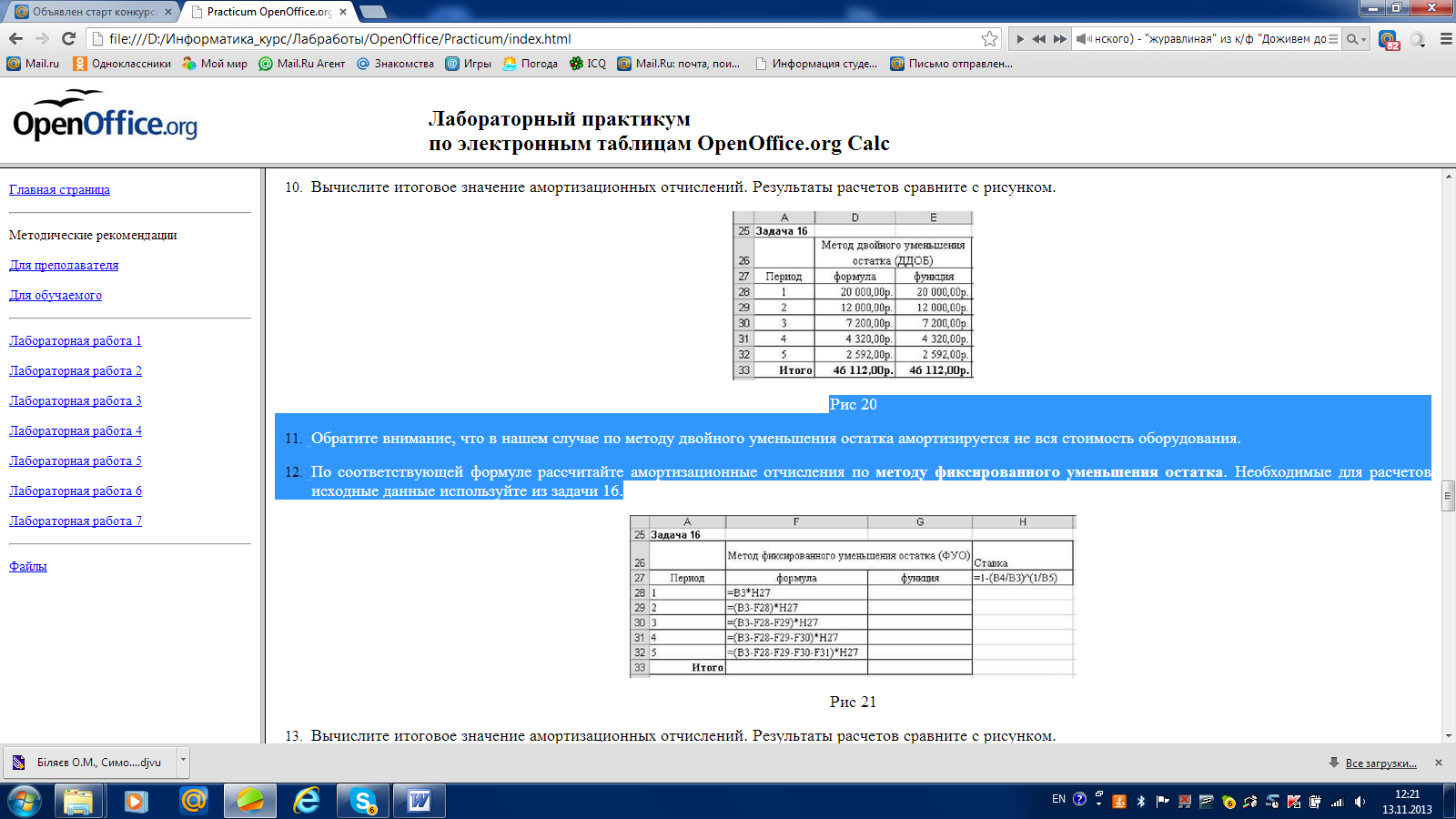Open the Мой мир bookmark

[215, 64]
